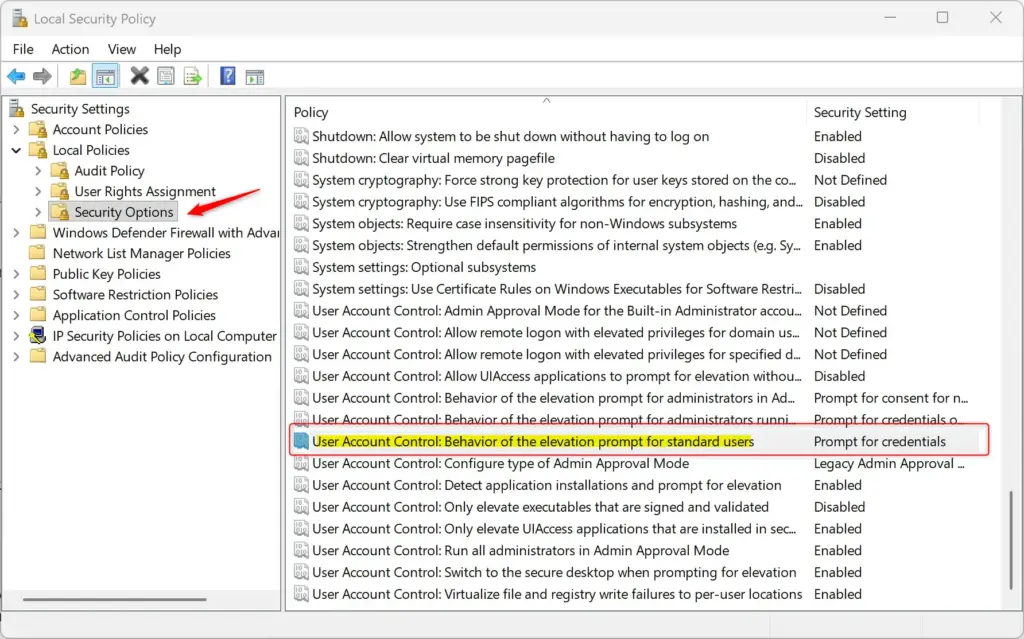Click the icon for the elevation prompt for standard users policy
This screenshot has width=1024, height=639.
[301, 441]
